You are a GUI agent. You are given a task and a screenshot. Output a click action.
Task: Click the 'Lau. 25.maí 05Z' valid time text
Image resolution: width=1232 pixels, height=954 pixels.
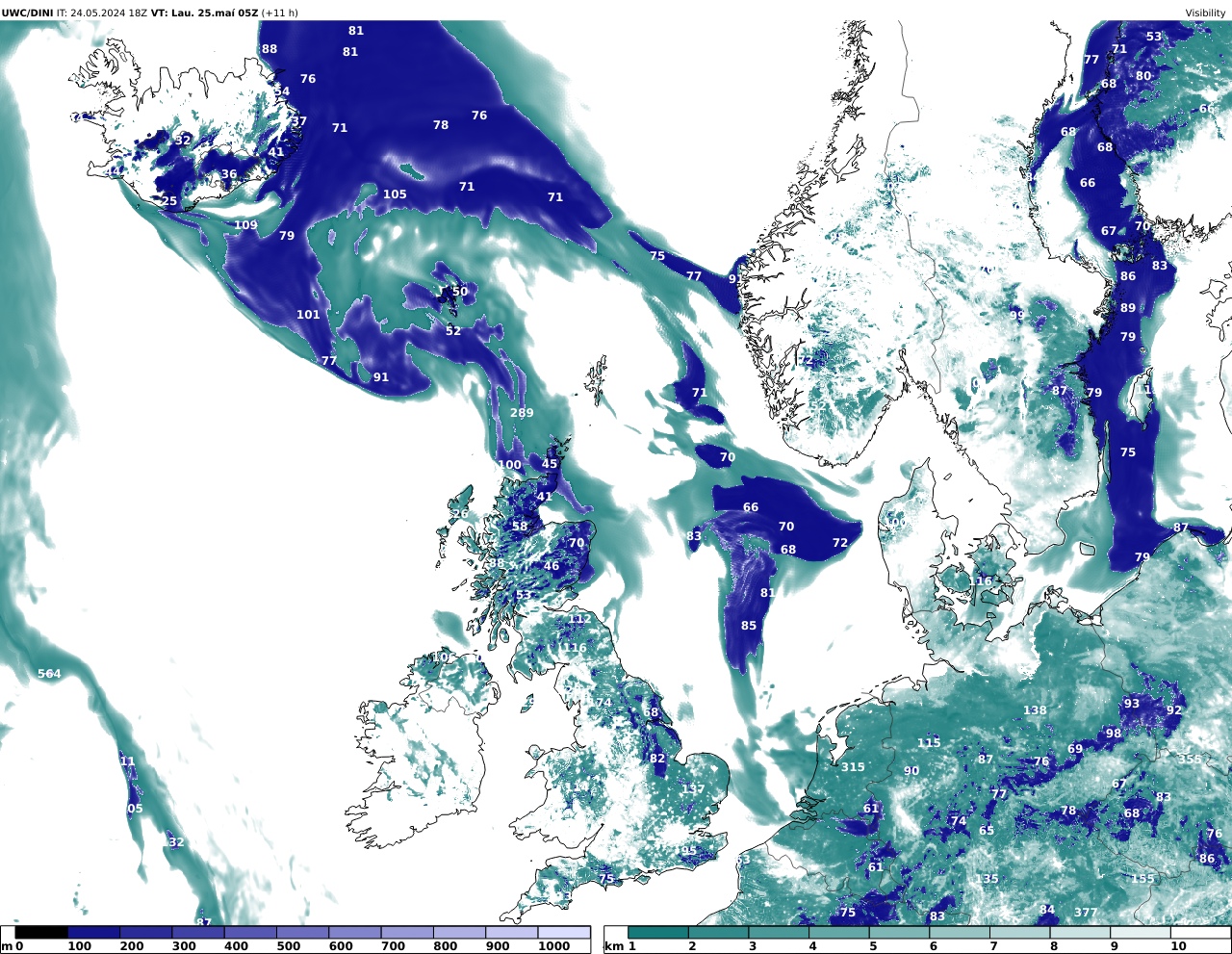pos(215,13)
